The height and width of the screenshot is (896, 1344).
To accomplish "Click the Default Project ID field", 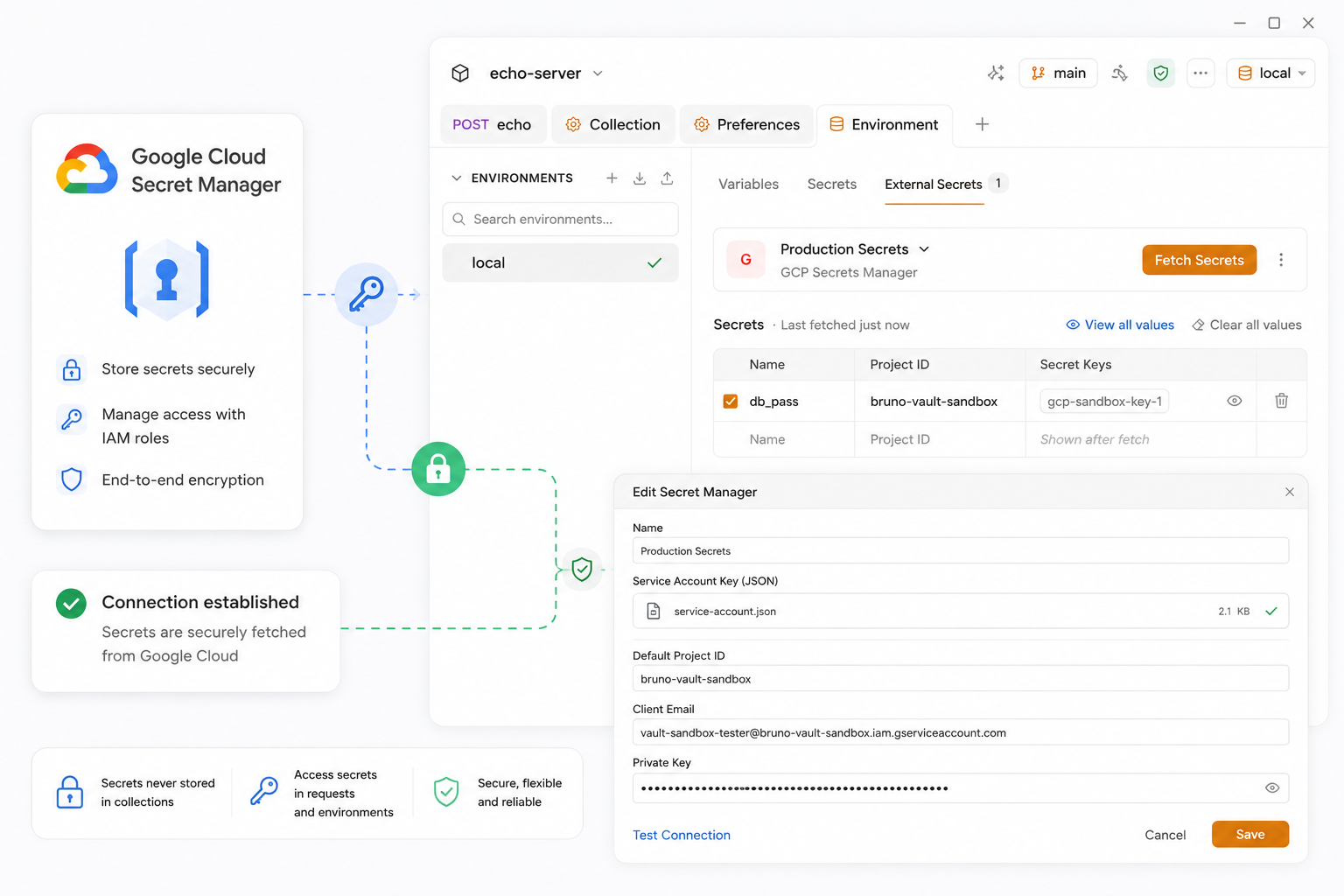I will 960,679.
